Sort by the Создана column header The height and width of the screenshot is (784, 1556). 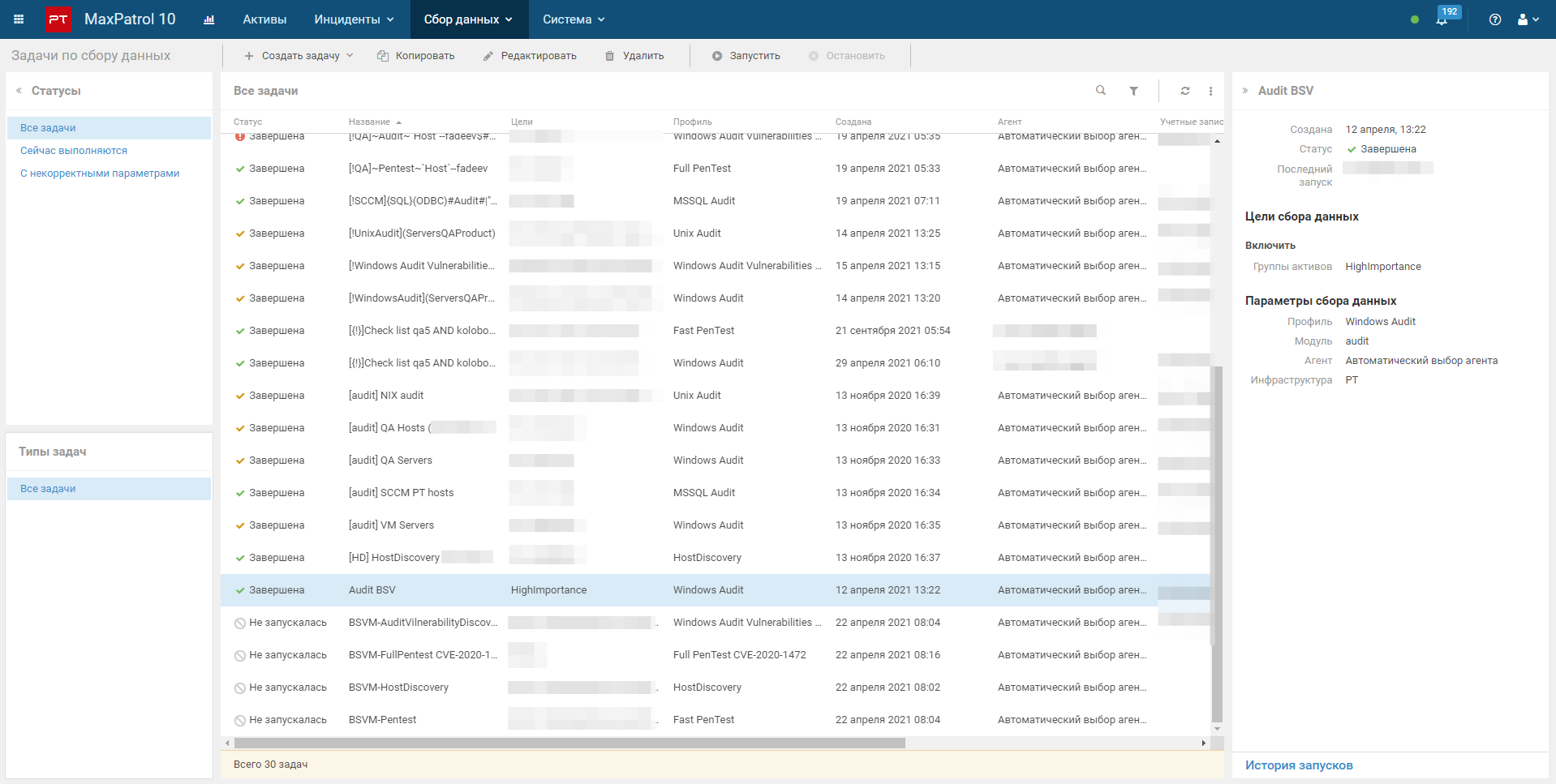click(x=853, y=122)
